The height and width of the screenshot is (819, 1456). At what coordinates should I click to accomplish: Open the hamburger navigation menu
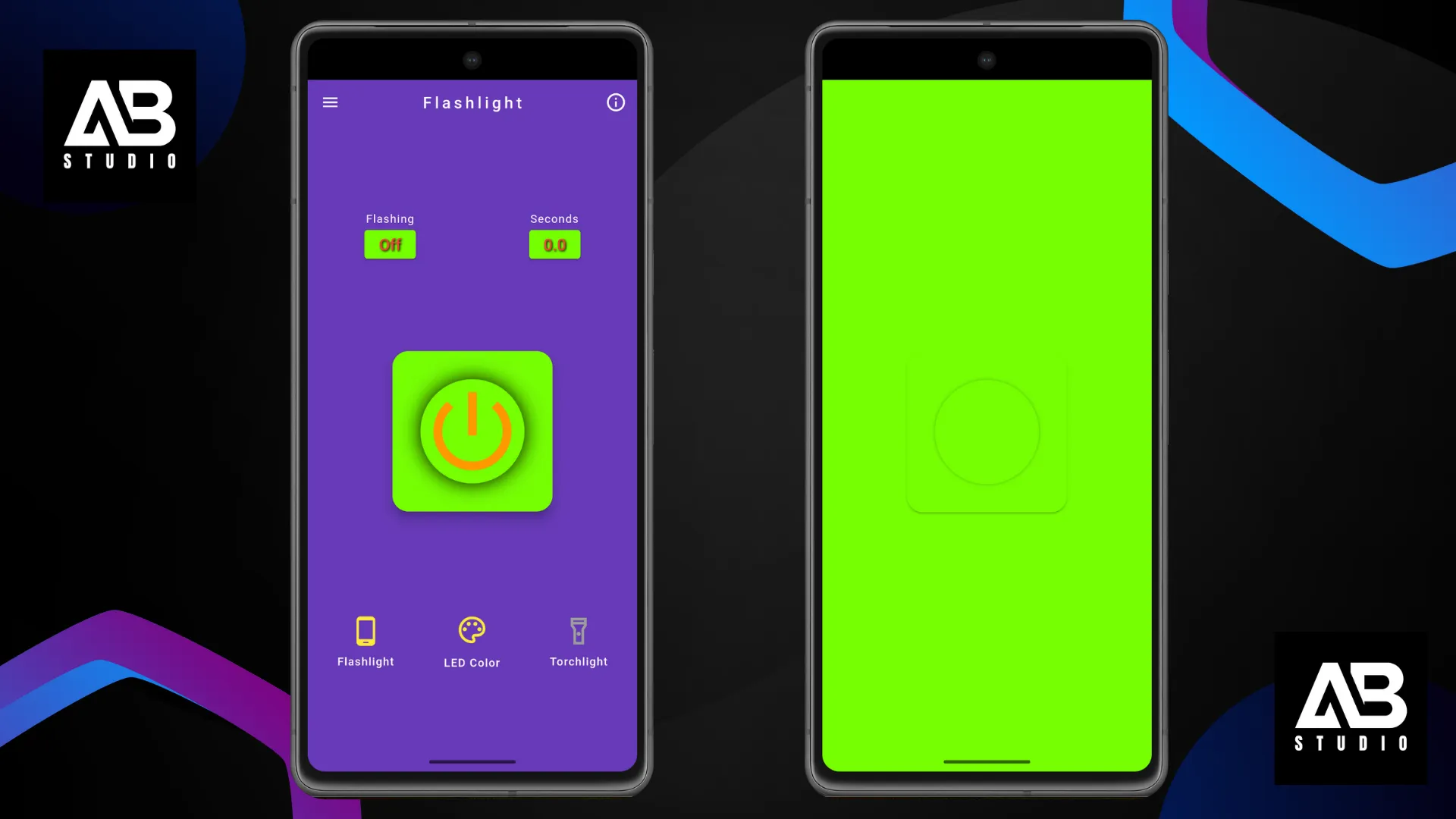coord(330,102)
